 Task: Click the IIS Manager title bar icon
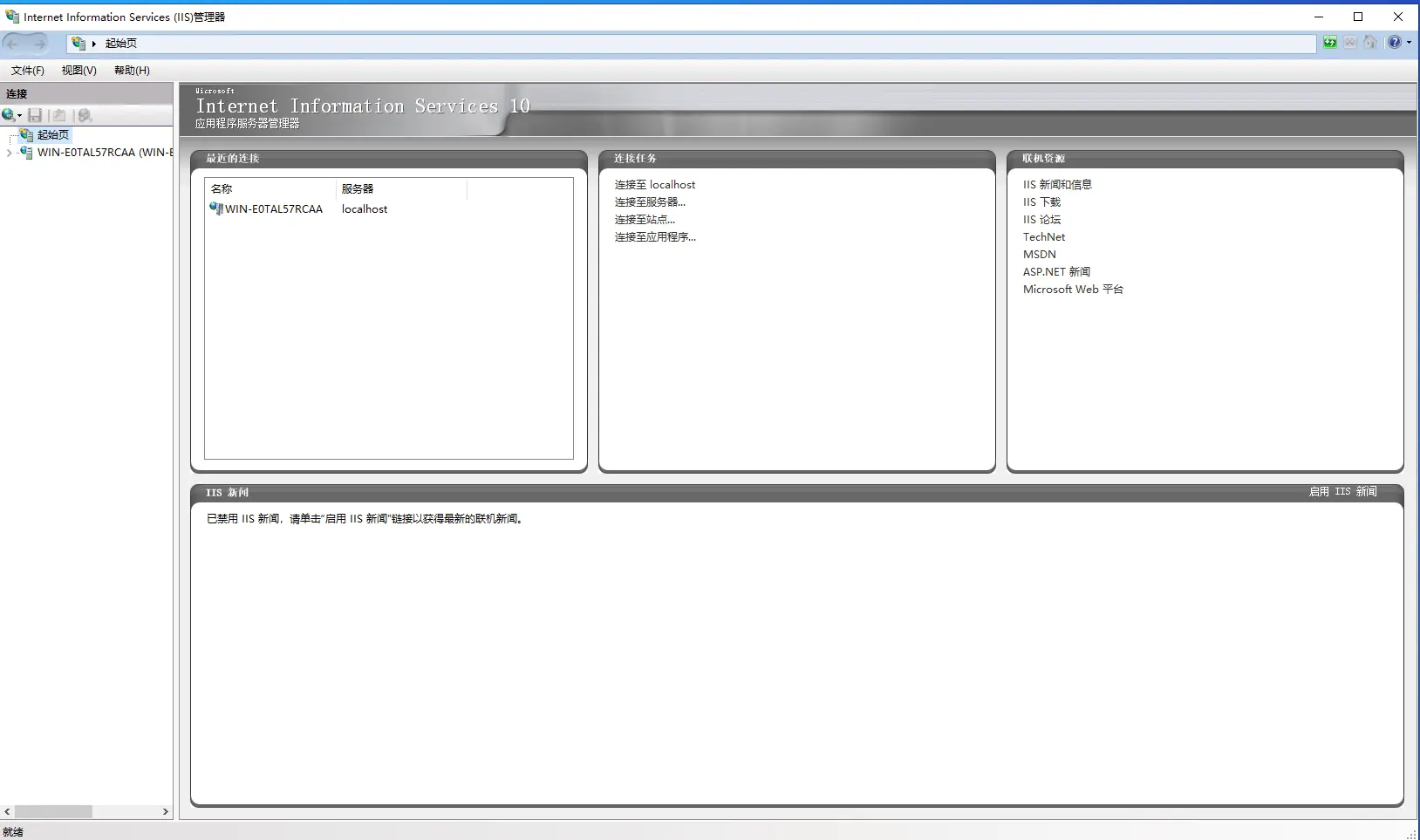(x=12, y=16)
